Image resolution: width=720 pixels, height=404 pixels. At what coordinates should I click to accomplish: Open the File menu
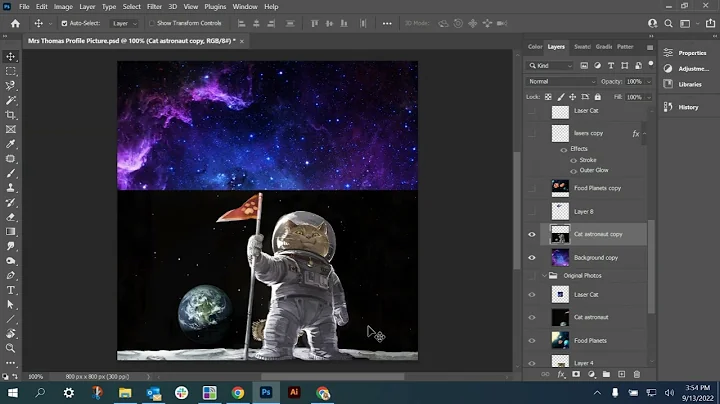(24, 7)
